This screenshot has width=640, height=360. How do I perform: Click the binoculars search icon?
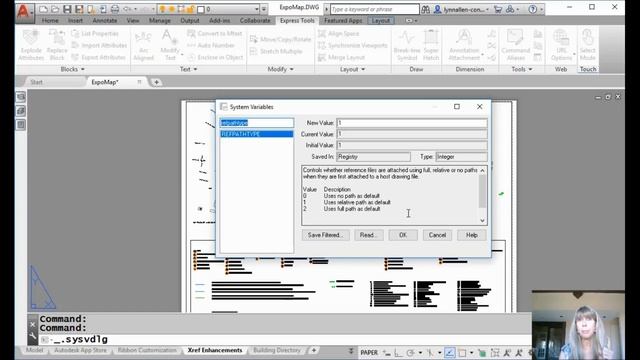point(425,9)
